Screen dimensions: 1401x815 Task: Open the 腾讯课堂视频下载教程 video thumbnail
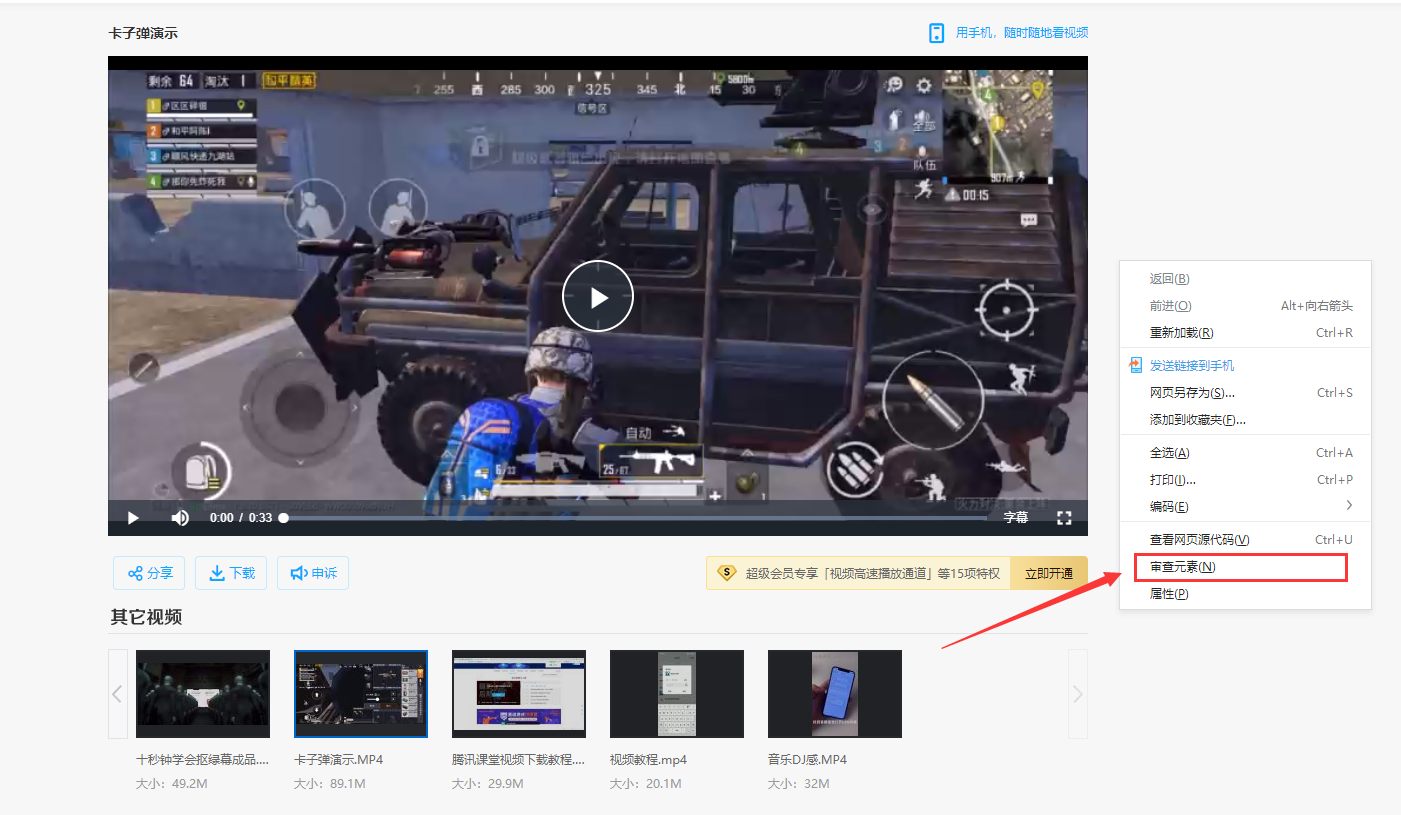point(518,694)
